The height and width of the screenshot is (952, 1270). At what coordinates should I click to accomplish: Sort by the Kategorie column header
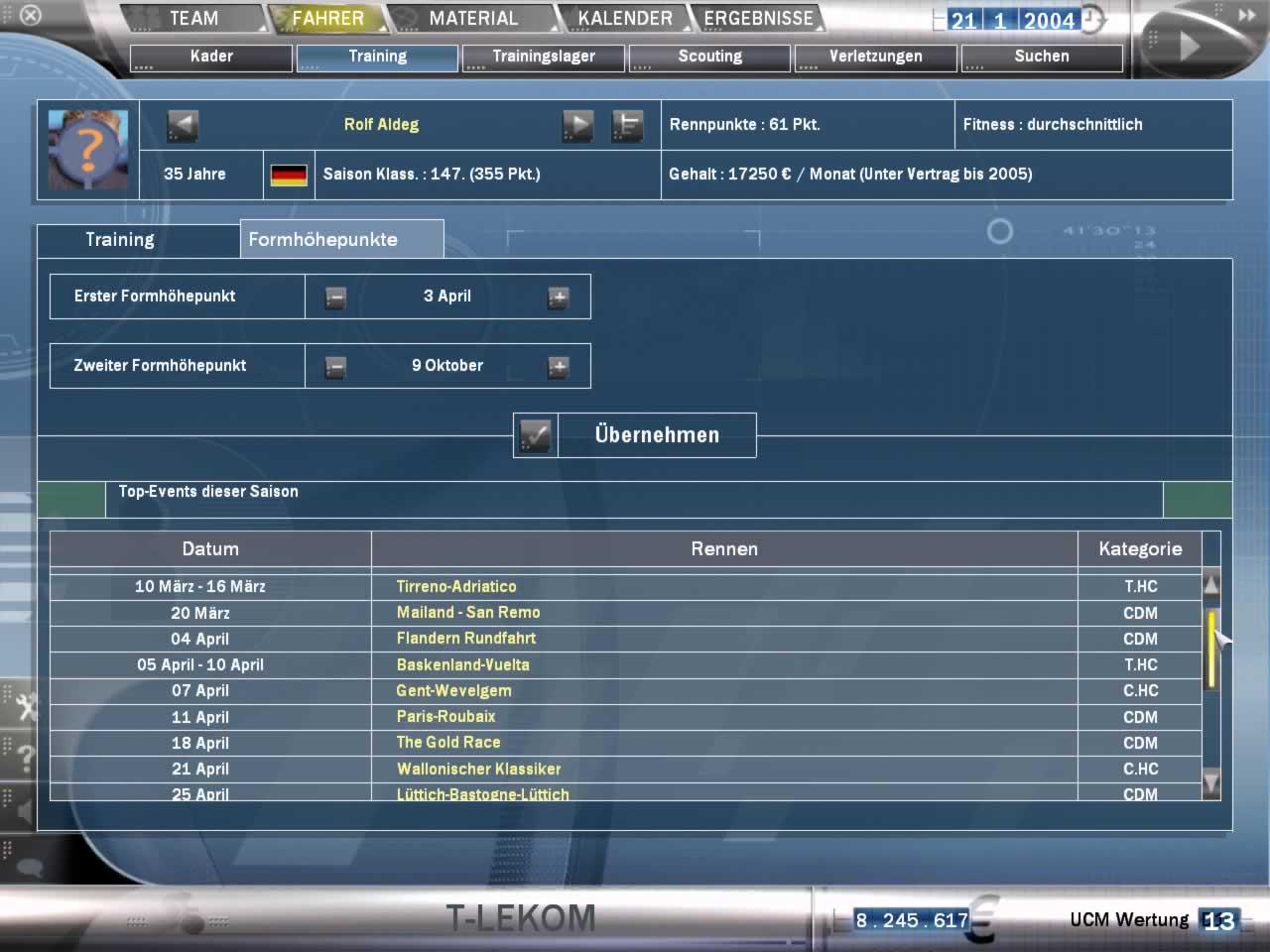click(x=1140, y=549)
